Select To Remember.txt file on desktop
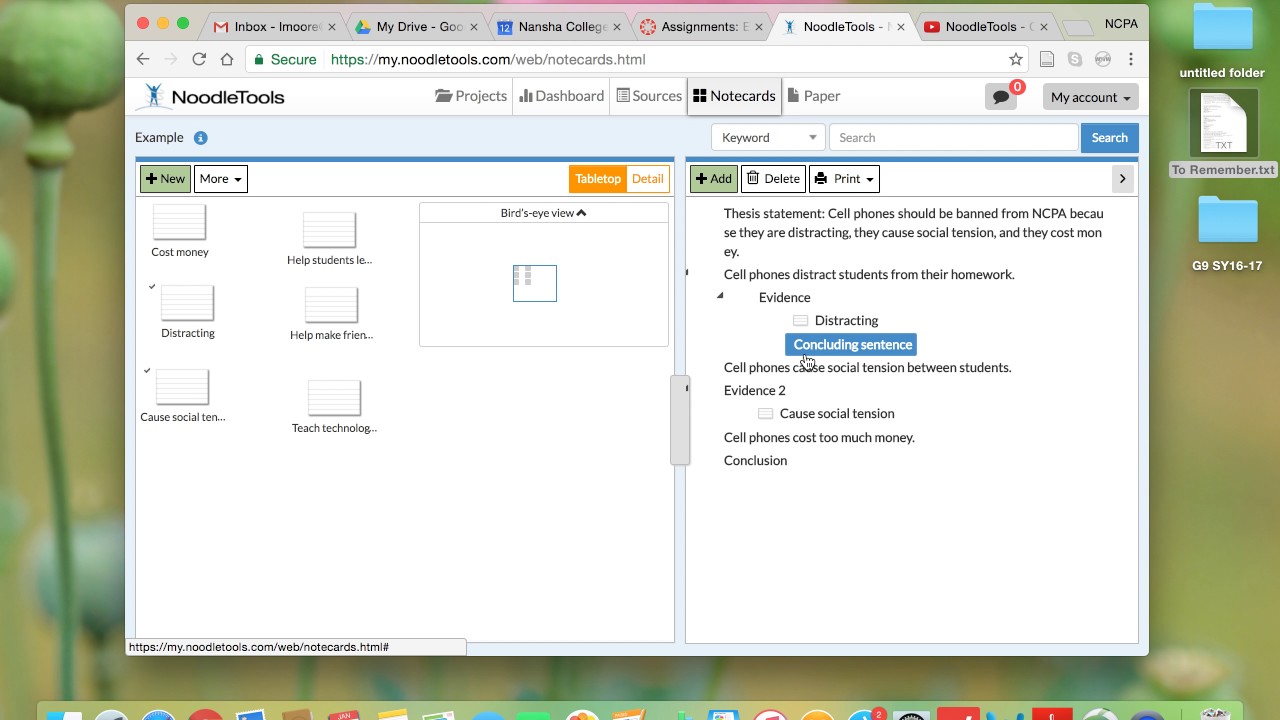This screenshot has width=1280, height=720. click(x=1223, y=134)
